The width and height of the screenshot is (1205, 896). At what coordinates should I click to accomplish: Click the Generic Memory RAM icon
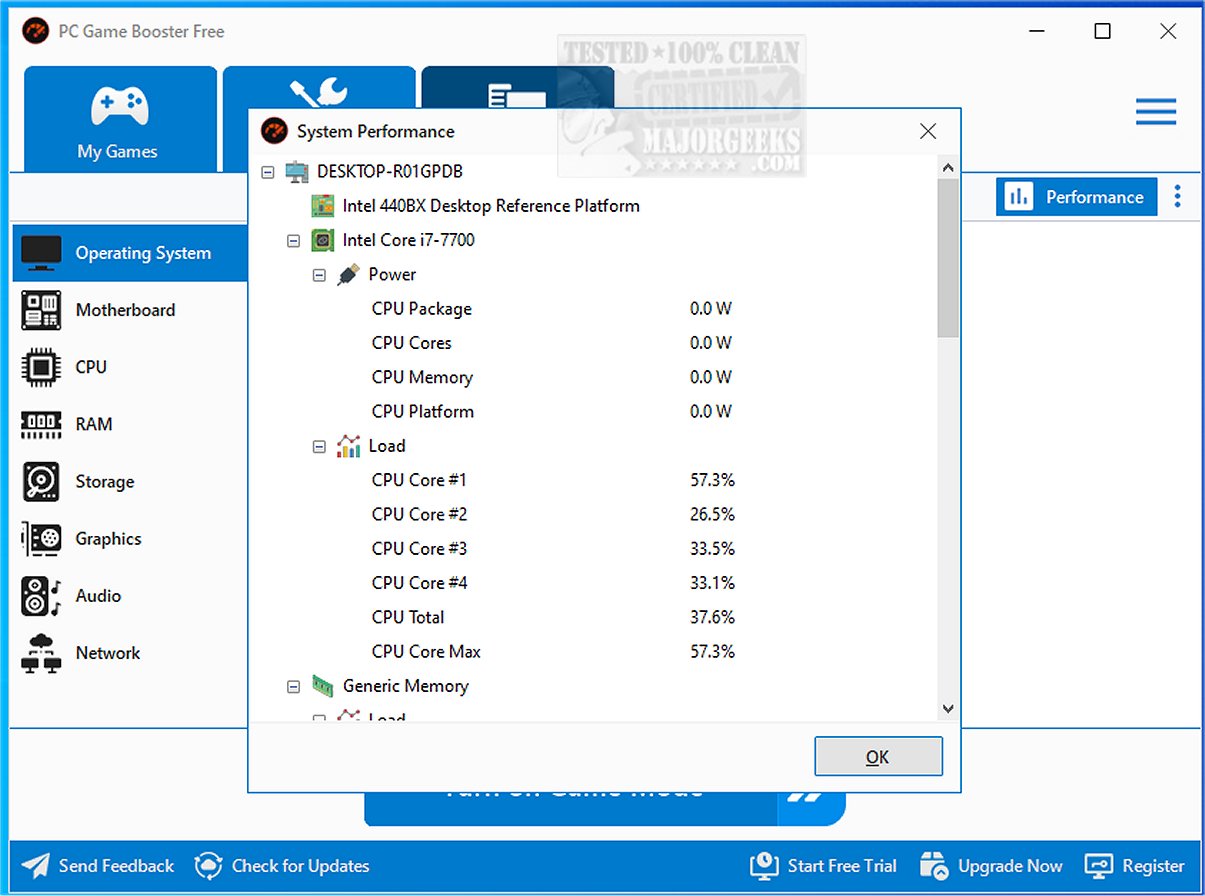pyautogui.click(x=322, y=685)
